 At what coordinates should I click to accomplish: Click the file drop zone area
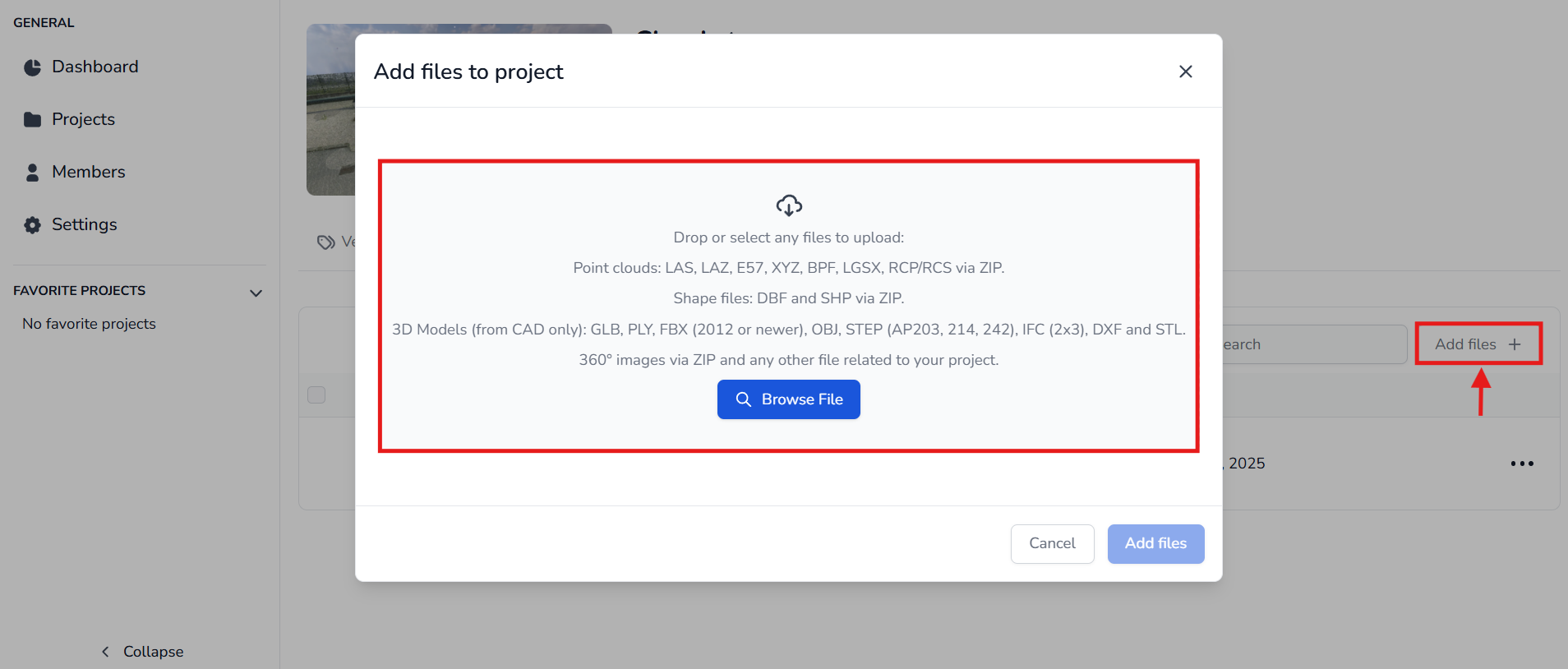click(788, 304)
